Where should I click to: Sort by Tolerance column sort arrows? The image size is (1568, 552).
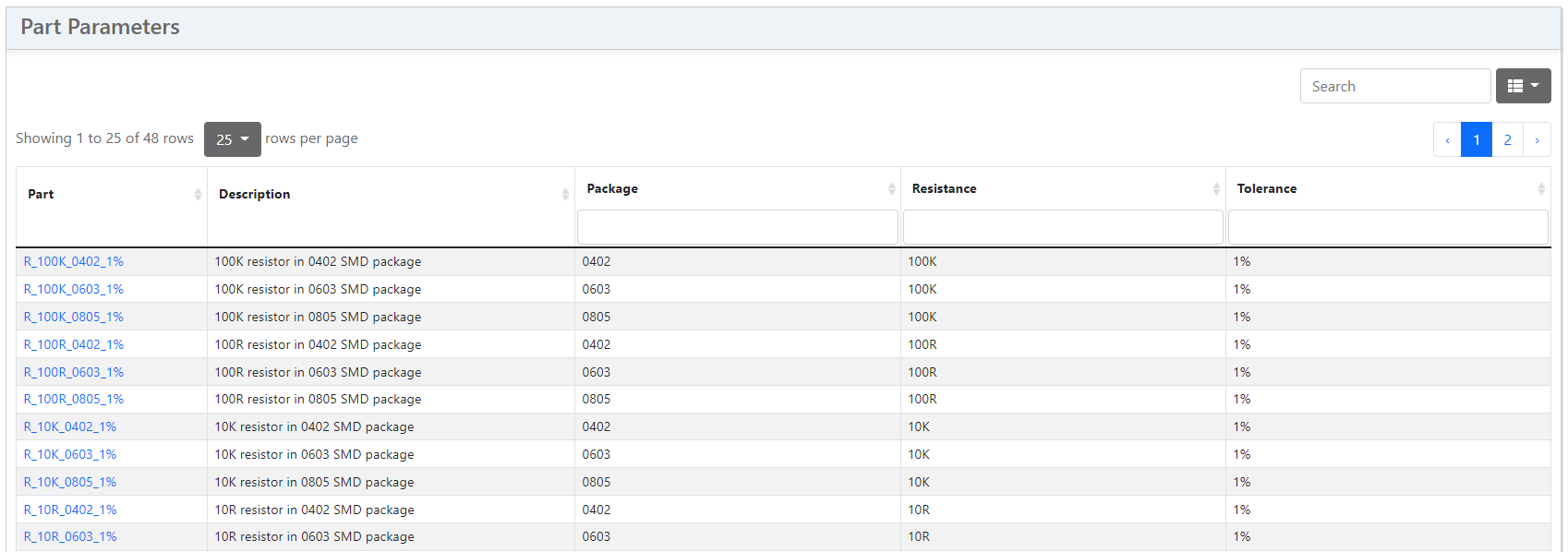coord(1541,188)
